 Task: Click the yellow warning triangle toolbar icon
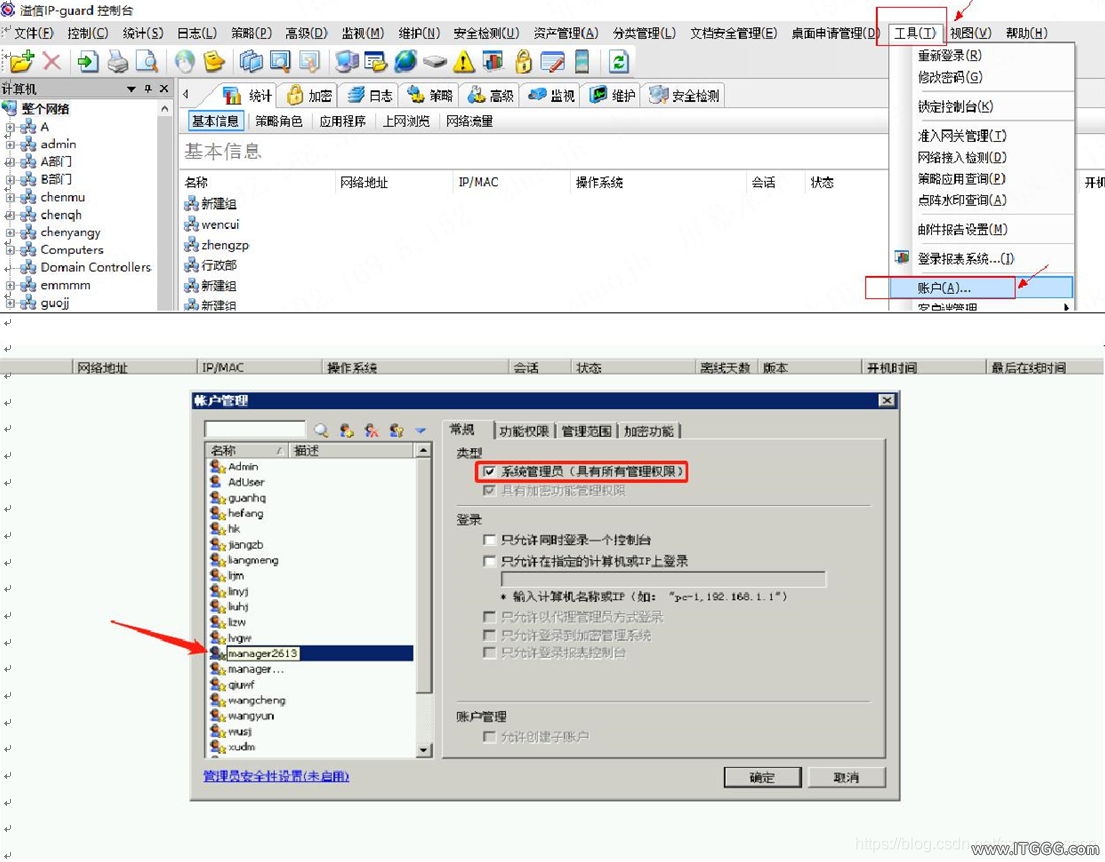(x=464, y=63)
